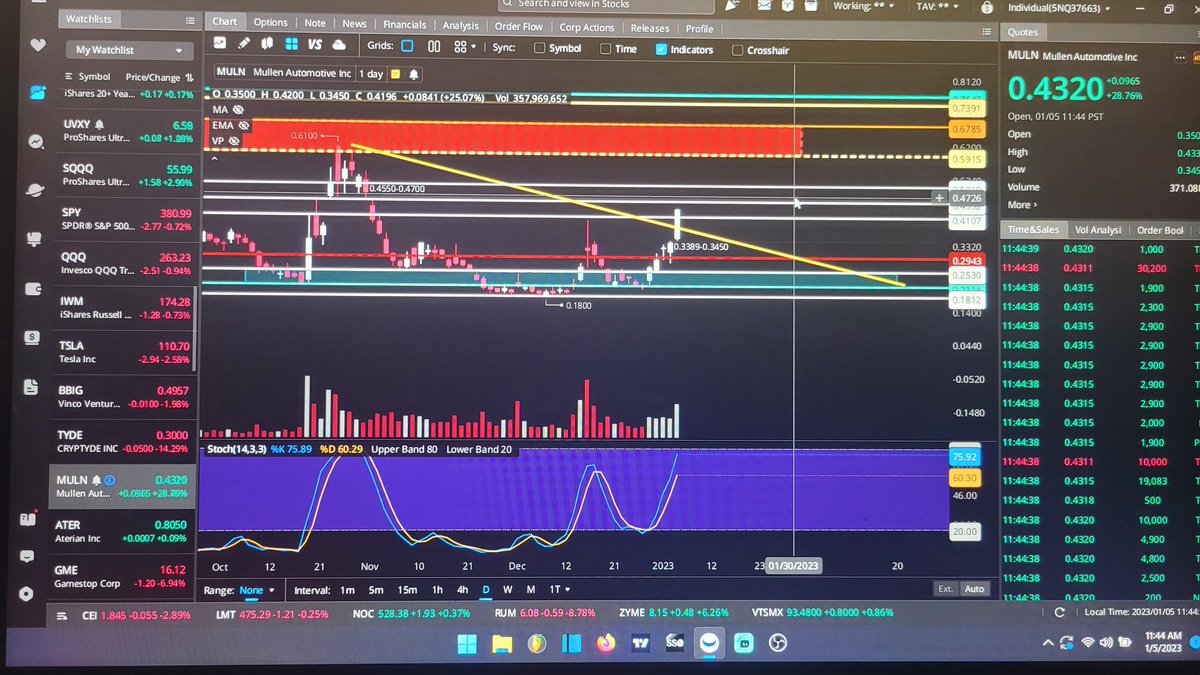Image resolution: width=1200 pixels, height=675 pixels.
Task: Click the 0.6785 orange price line label
Action: click(966, 129)
